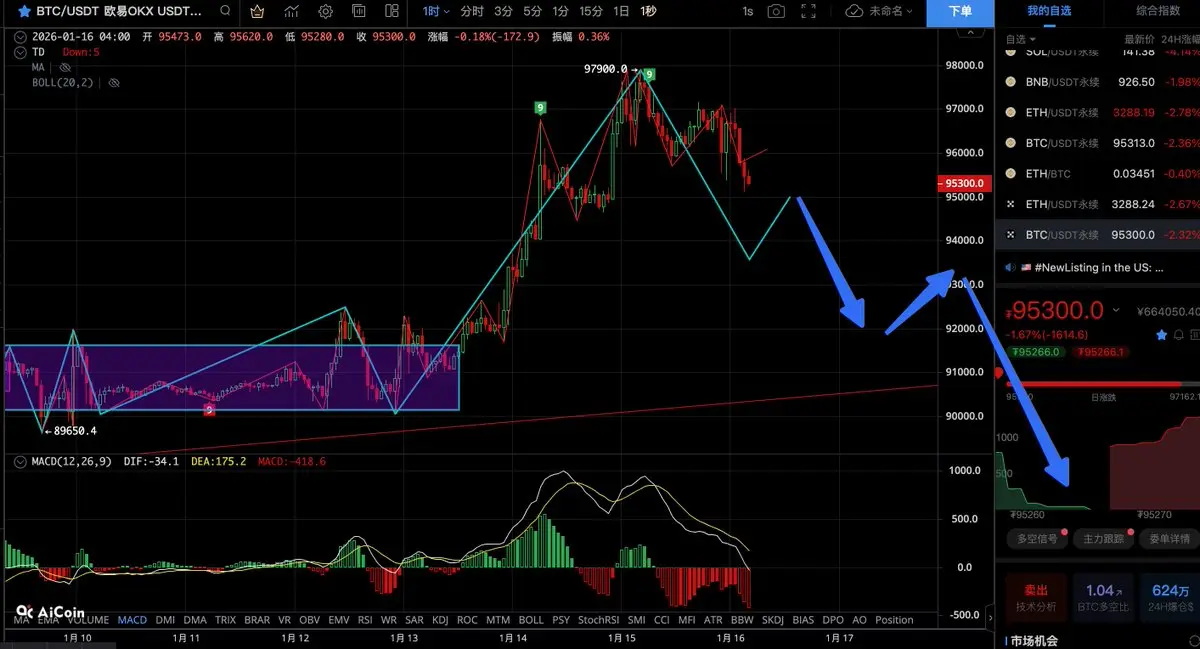Open the #NewListing in the US news link
The height and width of the screenshot is (649, 1200).
pos(1098,267)
